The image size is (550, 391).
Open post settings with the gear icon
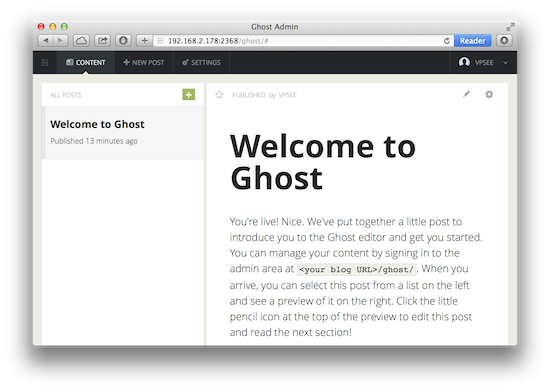489,94
